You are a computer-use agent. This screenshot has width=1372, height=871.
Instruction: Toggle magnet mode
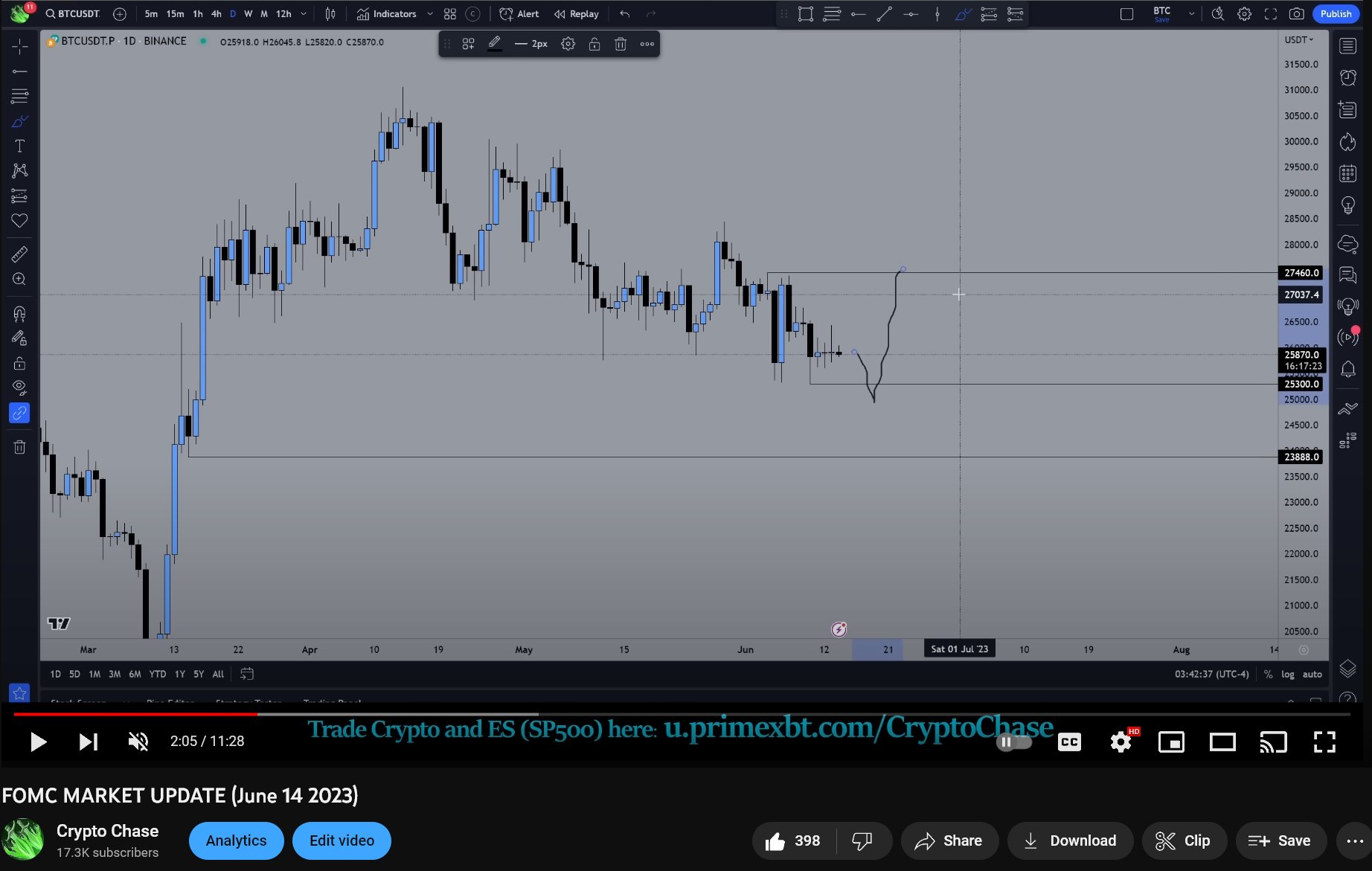[19, 313]
